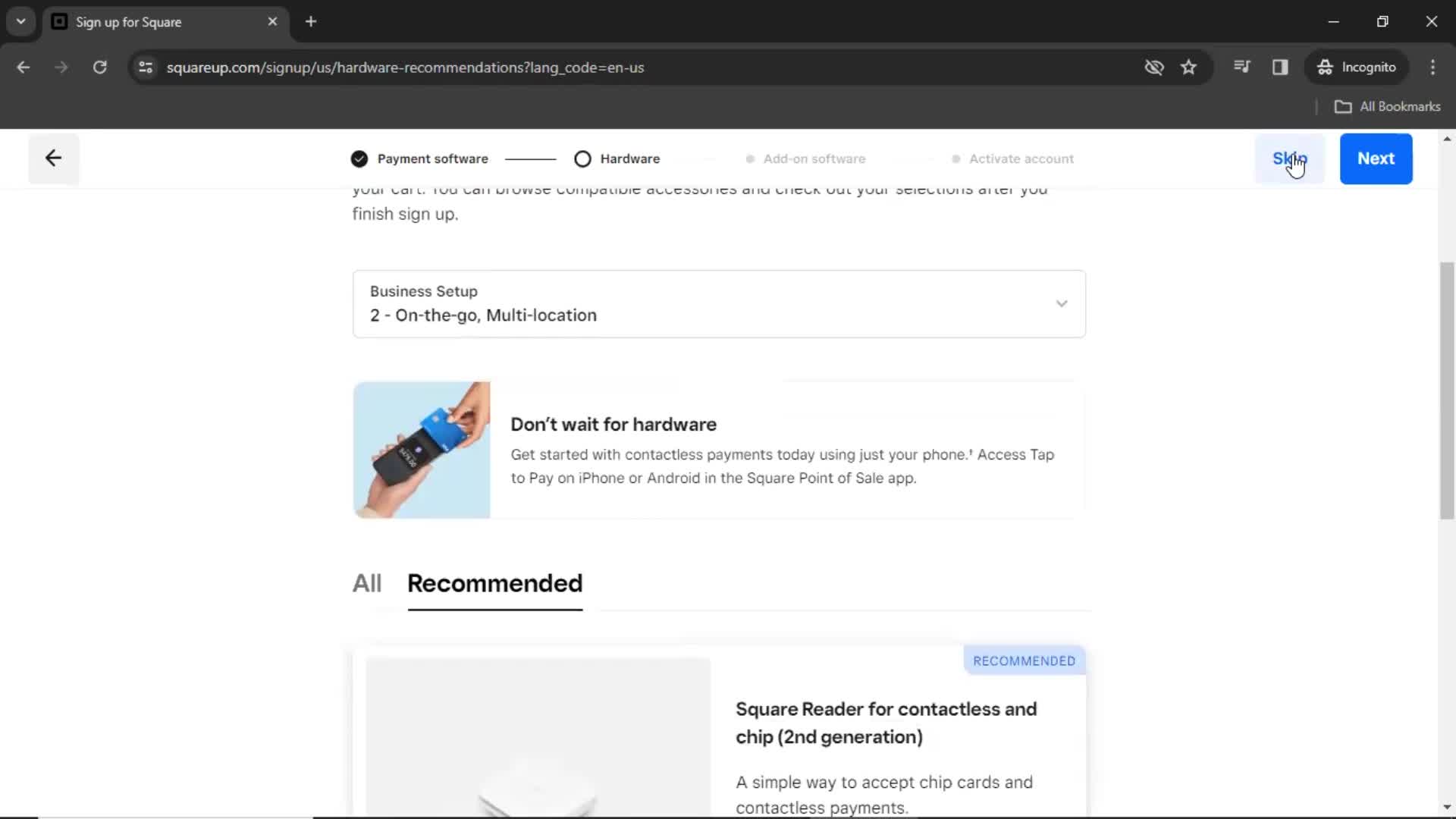
Task: Select the All tab
Action: (367, 583)
